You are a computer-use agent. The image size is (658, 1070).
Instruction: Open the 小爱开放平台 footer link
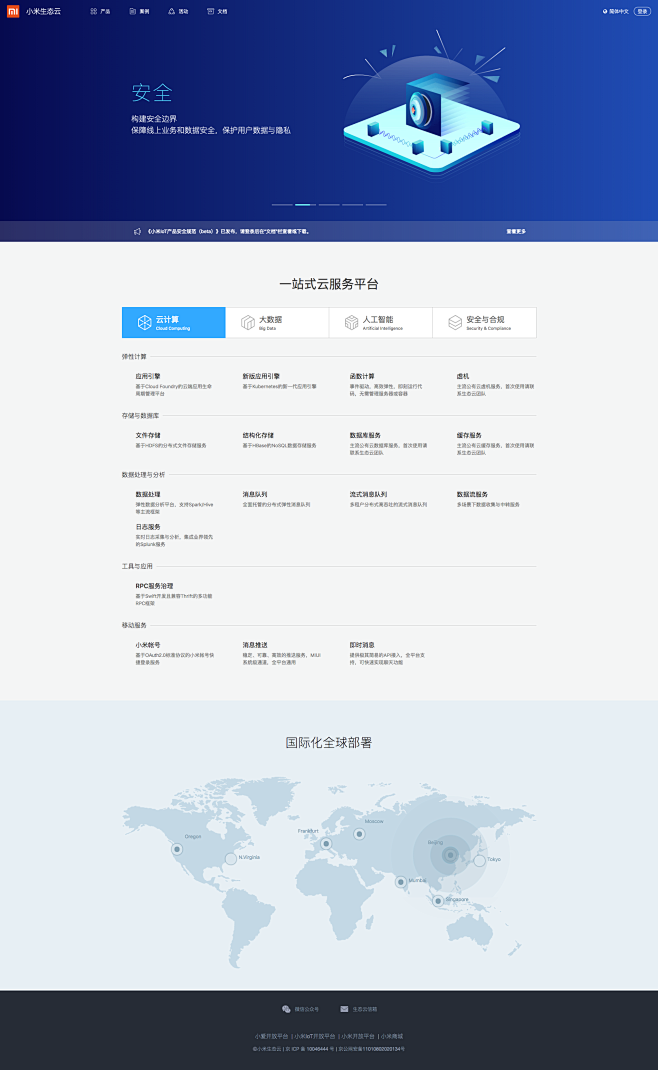[x=272, y=1036]
